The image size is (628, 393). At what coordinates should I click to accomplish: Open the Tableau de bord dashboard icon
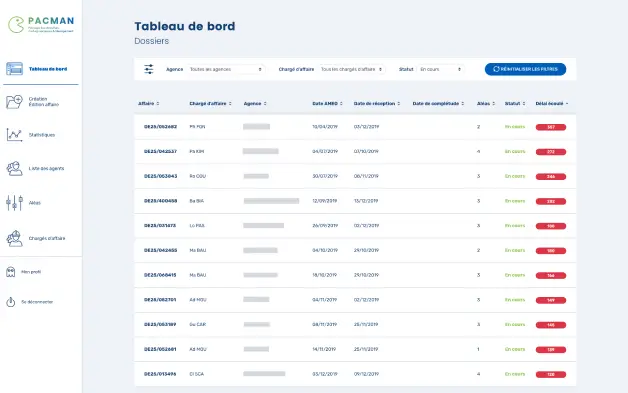point(14,69)
